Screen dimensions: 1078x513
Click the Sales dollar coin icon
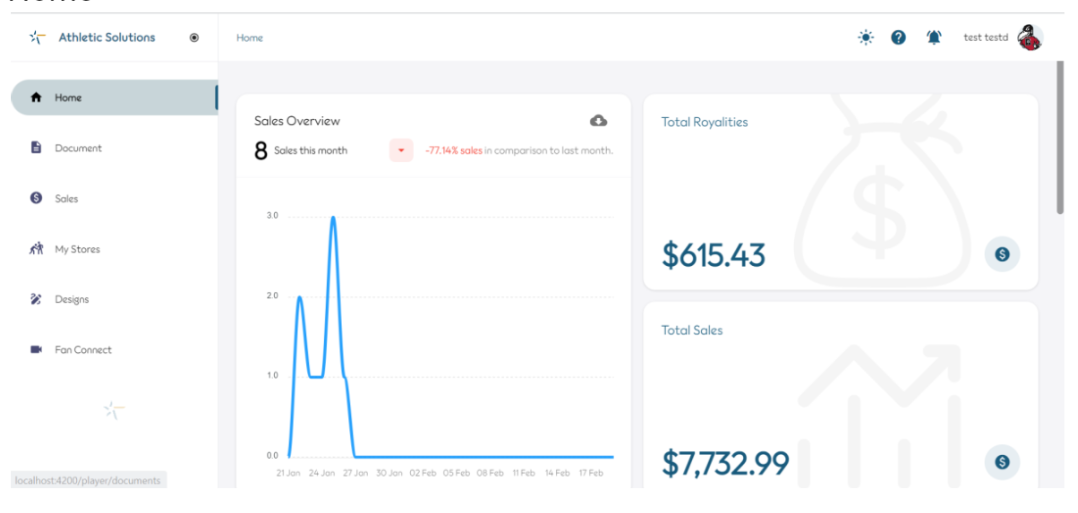click(x=36, y=198)
